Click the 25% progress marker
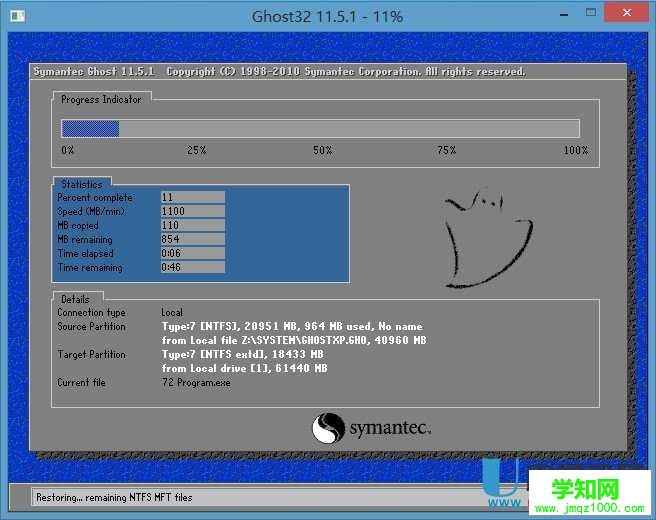The height and width of the screenshot is (520, 656). [x=197, y=150]
